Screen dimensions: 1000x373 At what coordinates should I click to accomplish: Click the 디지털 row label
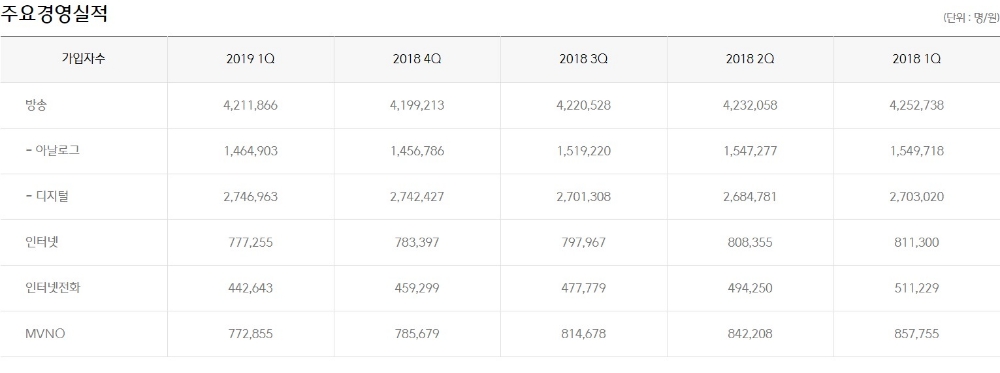click(47, 196)
